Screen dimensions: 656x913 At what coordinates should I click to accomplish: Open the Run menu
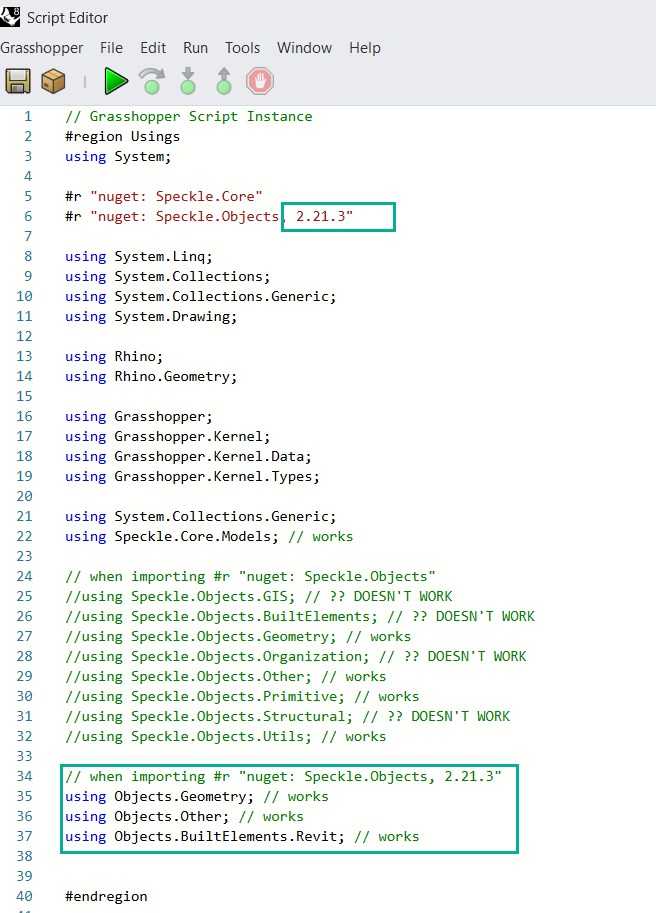196,48
